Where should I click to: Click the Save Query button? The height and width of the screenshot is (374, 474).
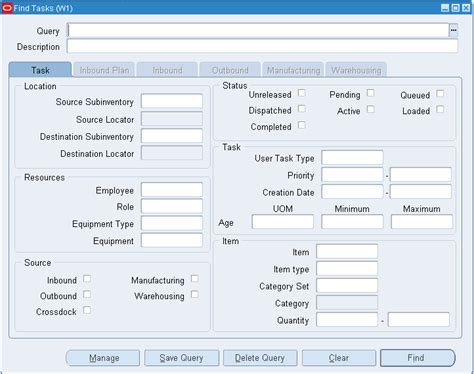click(182, 358)
